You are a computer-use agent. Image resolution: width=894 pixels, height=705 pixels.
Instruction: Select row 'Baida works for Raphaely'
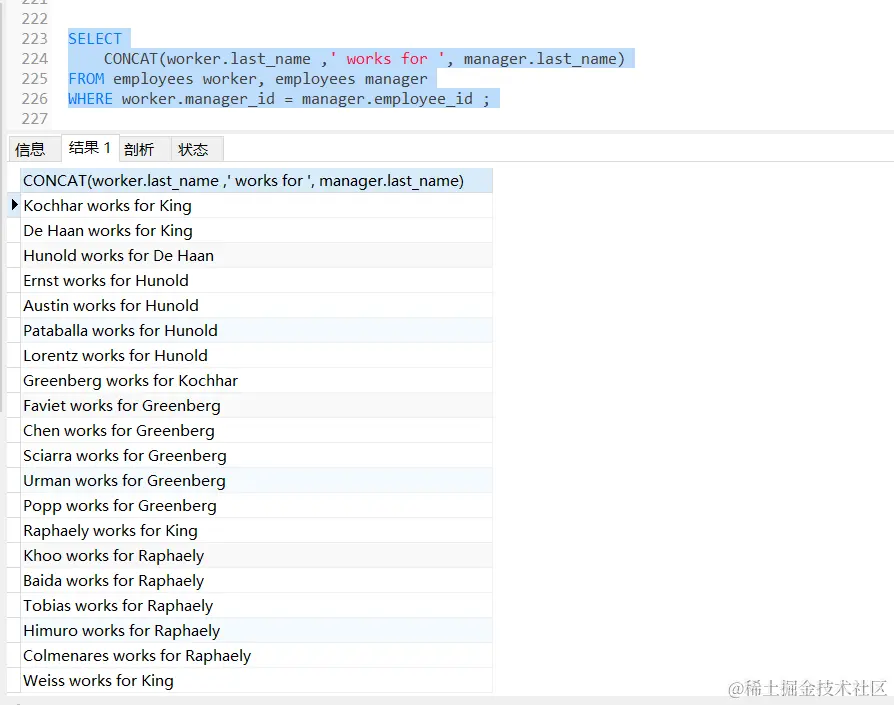pos(256,581)
